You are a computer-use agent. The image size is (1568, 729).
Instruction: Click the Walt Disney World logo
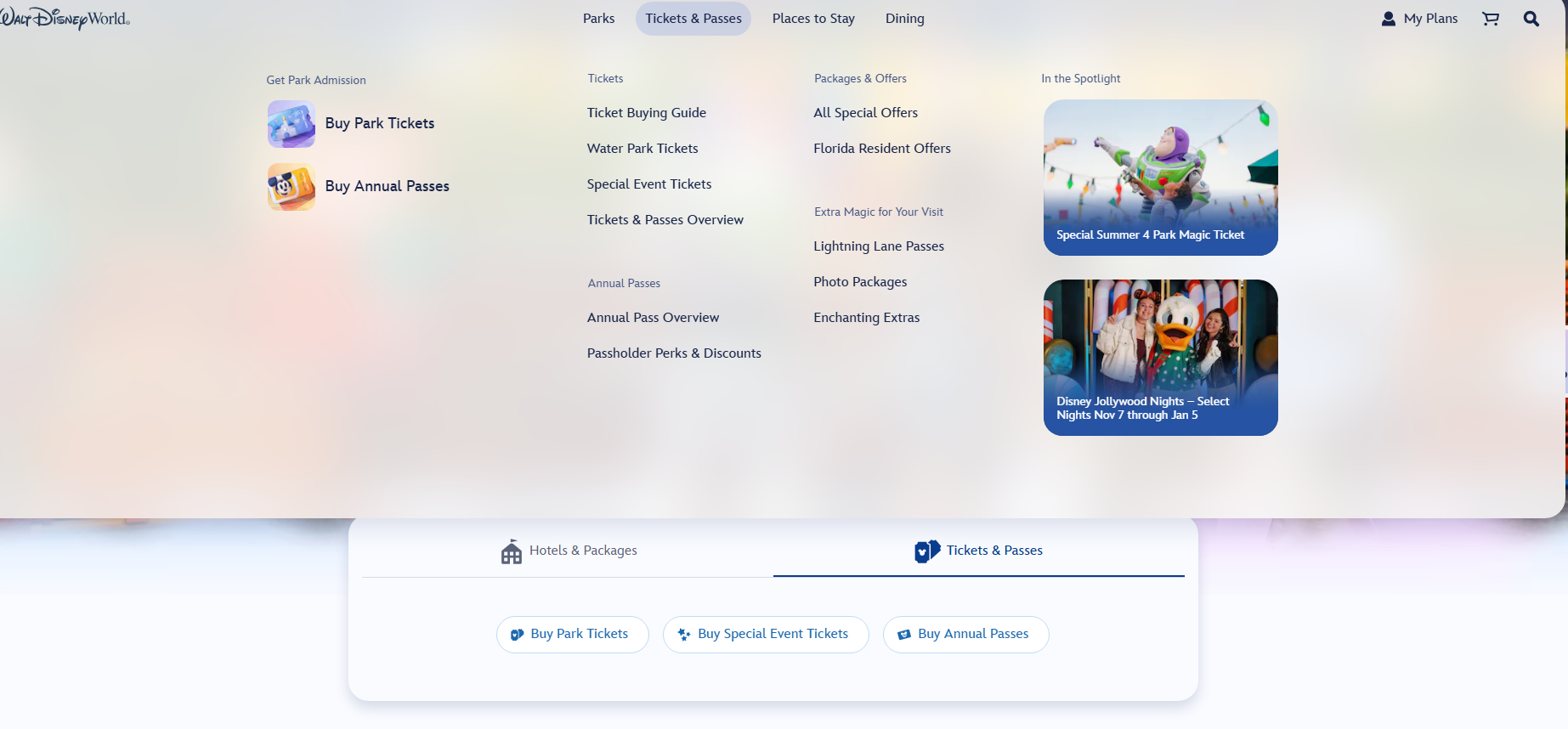point(65,19)
